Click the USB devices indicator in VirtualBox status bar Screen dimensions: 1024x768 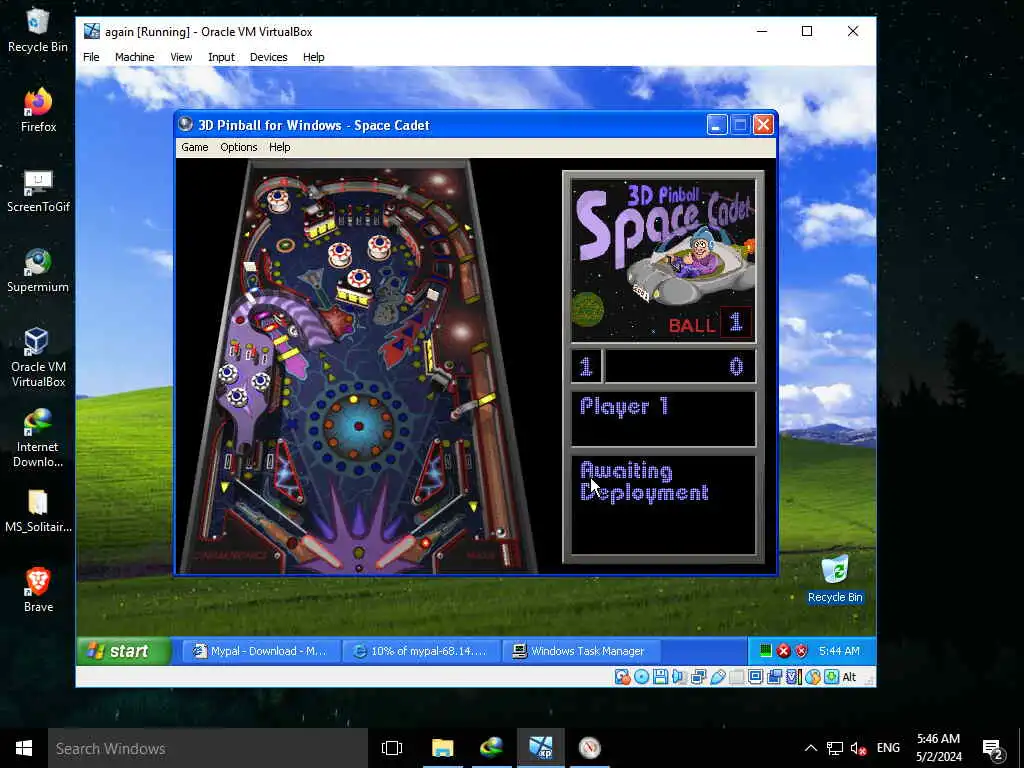pos(717,677)
